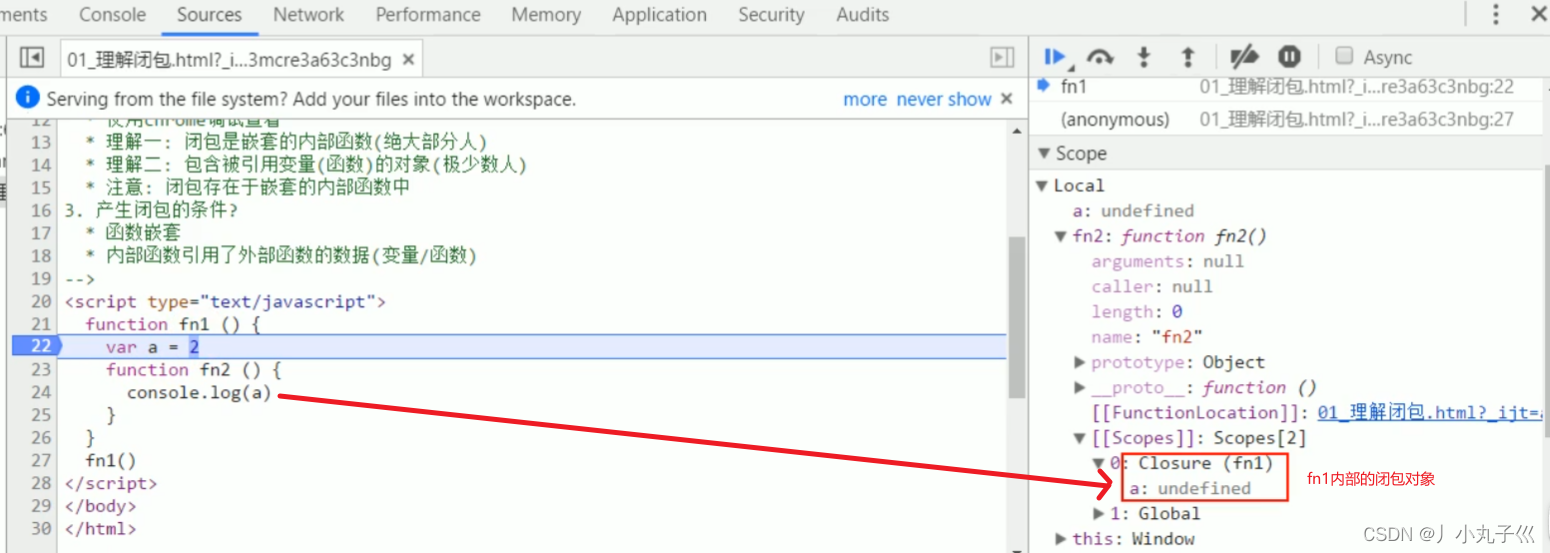Viewport: 1550px width, 553px height.
Task: Click the 'caller: null' property
Action: pyautogui.click(x=1152, y=286)
